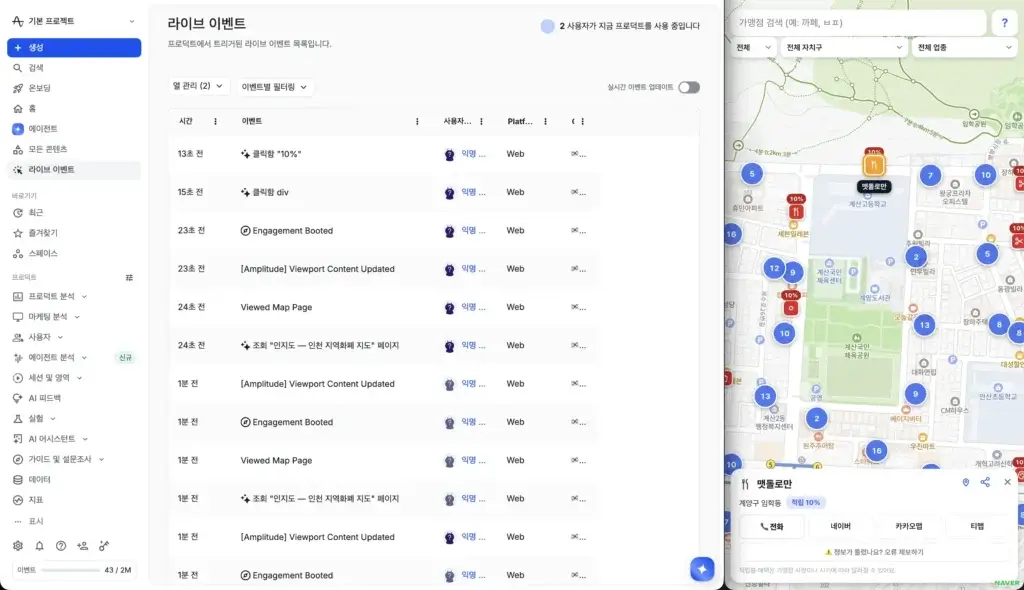
Task: Open notifications bell in the sidebar
Action: (x=39, y=546)
